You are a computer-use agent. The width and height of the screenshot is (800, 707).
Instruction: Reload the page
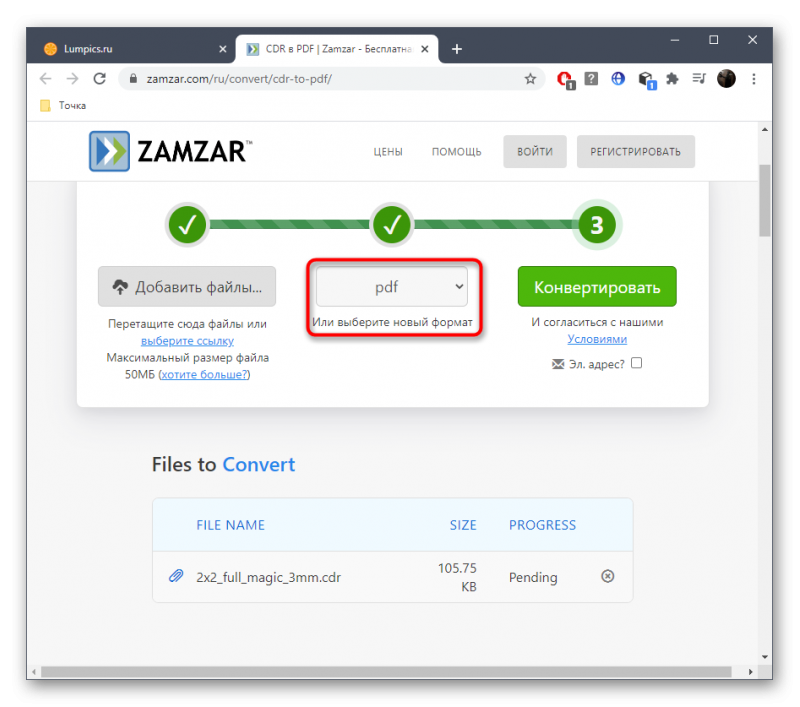click(x=99, y=79)
